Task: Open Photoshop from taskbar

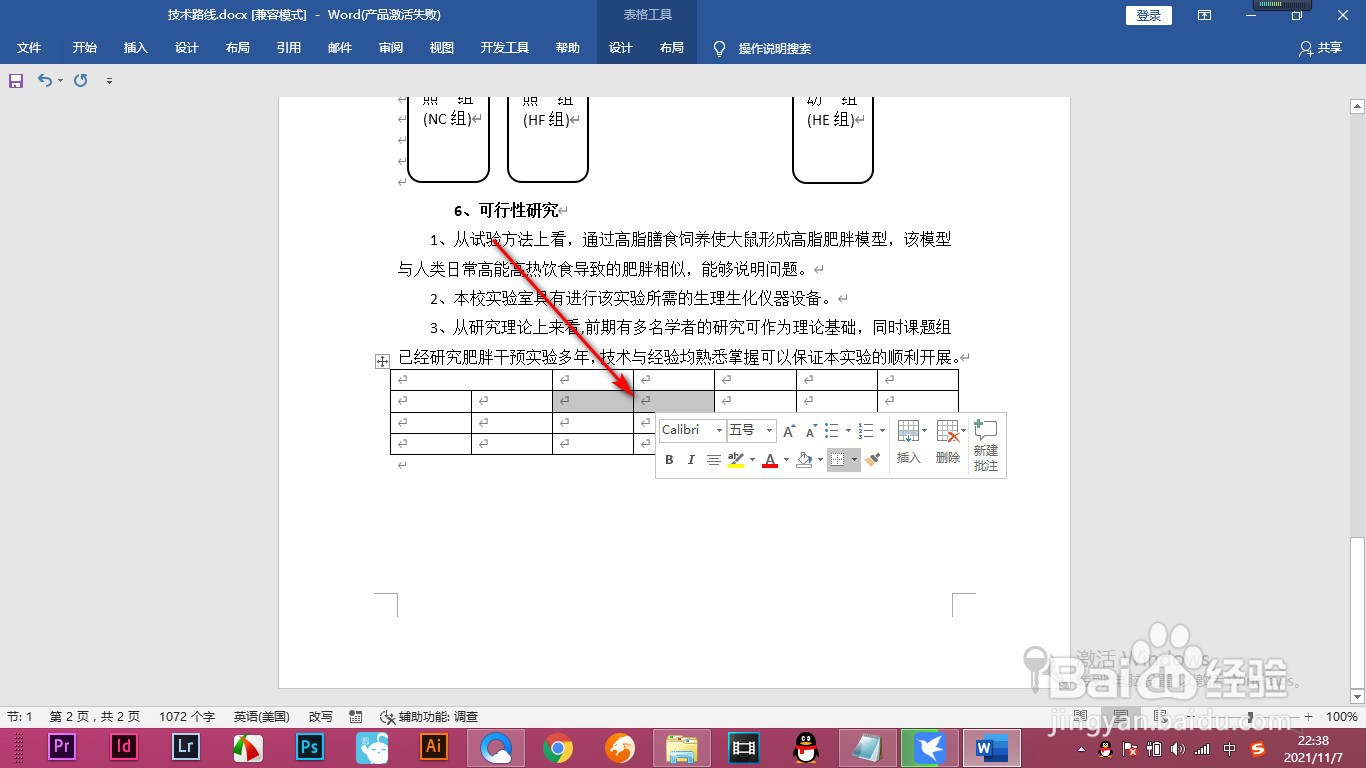Action: point(310,747)
